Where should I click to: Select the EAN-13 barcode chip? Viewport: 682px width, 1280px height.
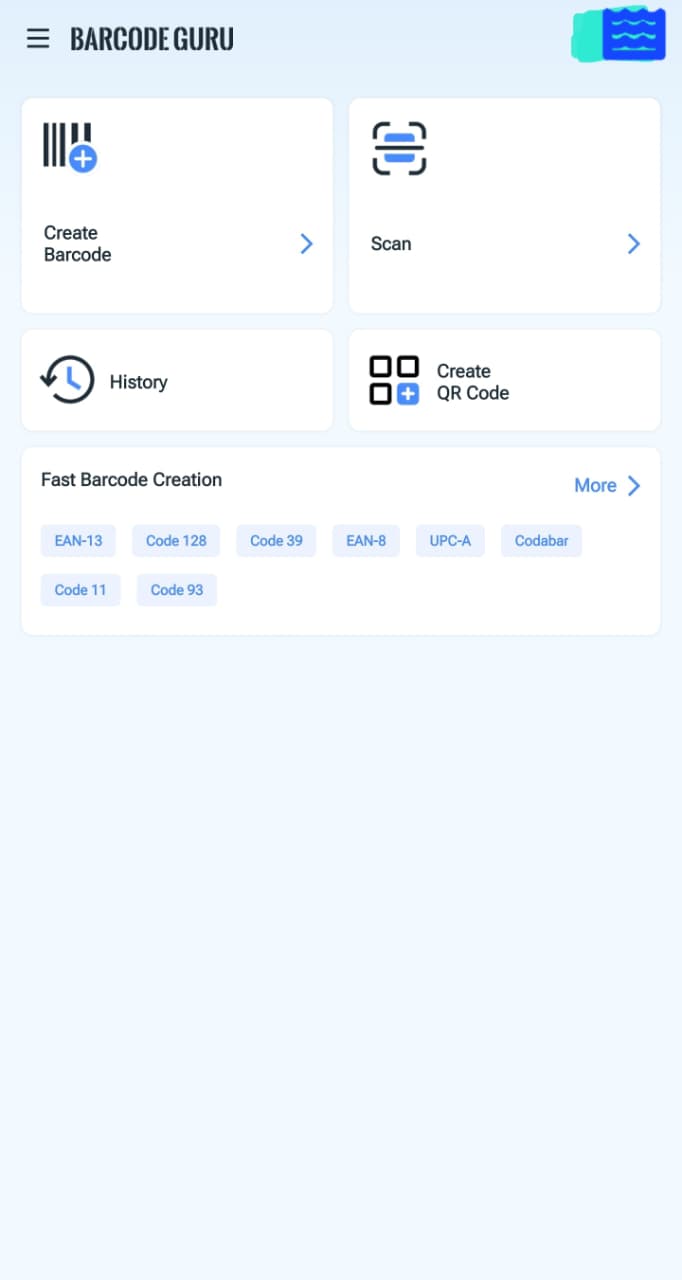point(78,541)
